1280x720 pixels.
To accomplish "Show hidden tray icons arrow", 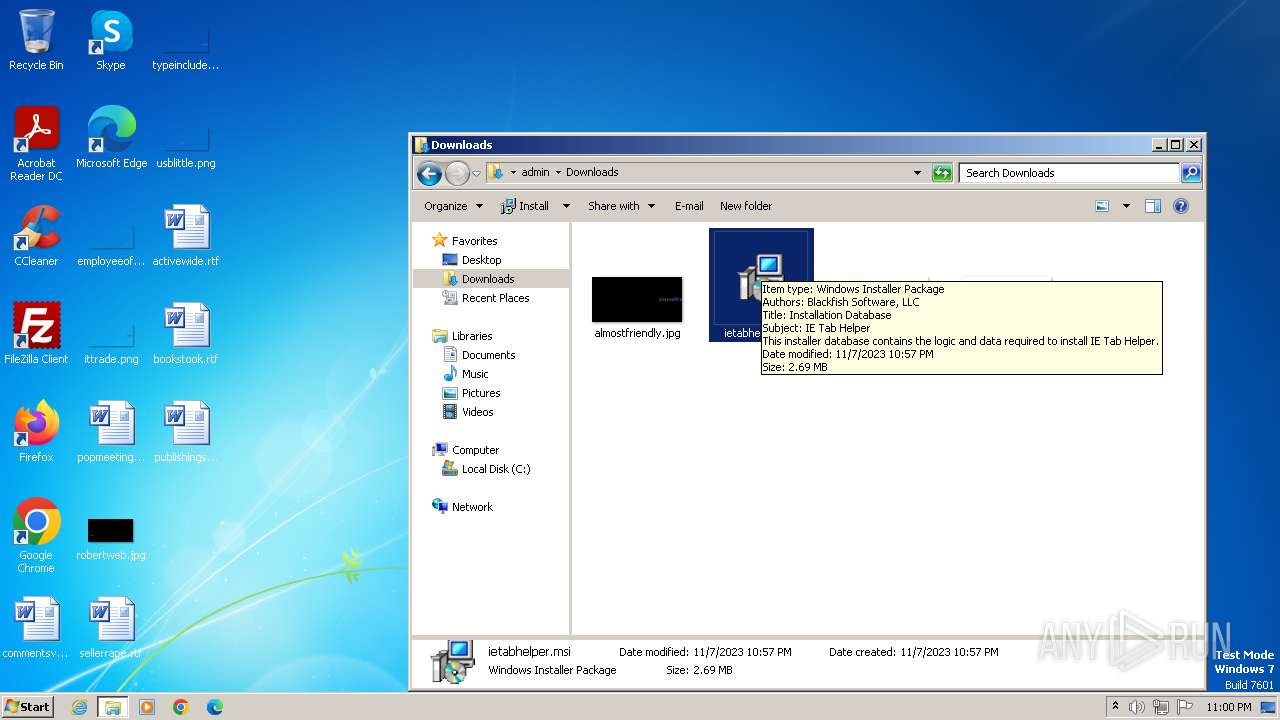I will (1115, 707).
